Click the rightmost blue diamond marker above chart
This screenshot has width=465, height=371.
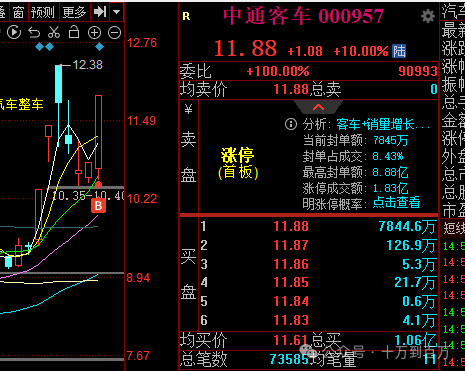coord(99,47)
